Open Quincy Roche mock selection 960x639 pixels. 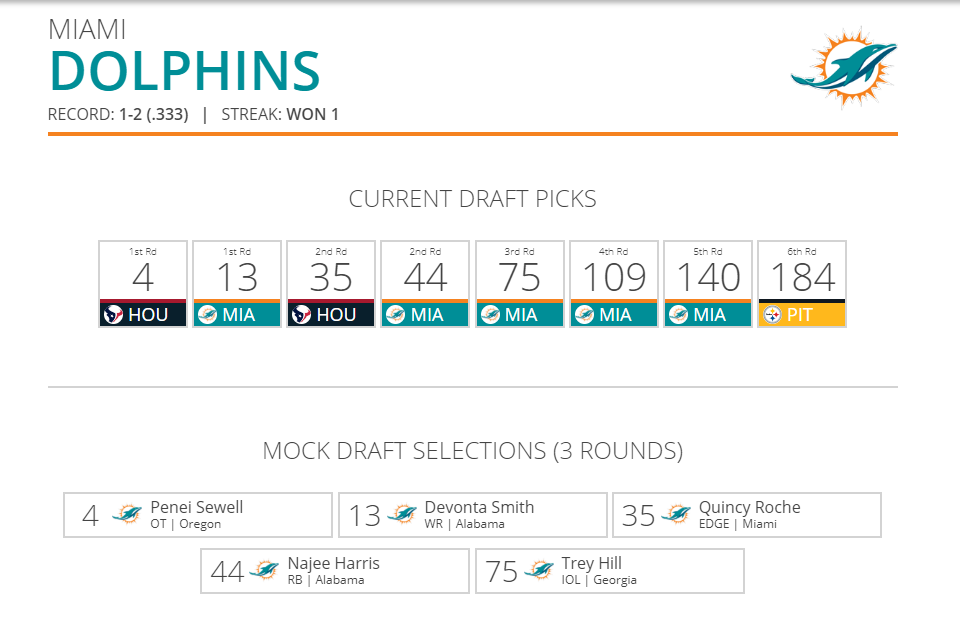tap(747, 515)
